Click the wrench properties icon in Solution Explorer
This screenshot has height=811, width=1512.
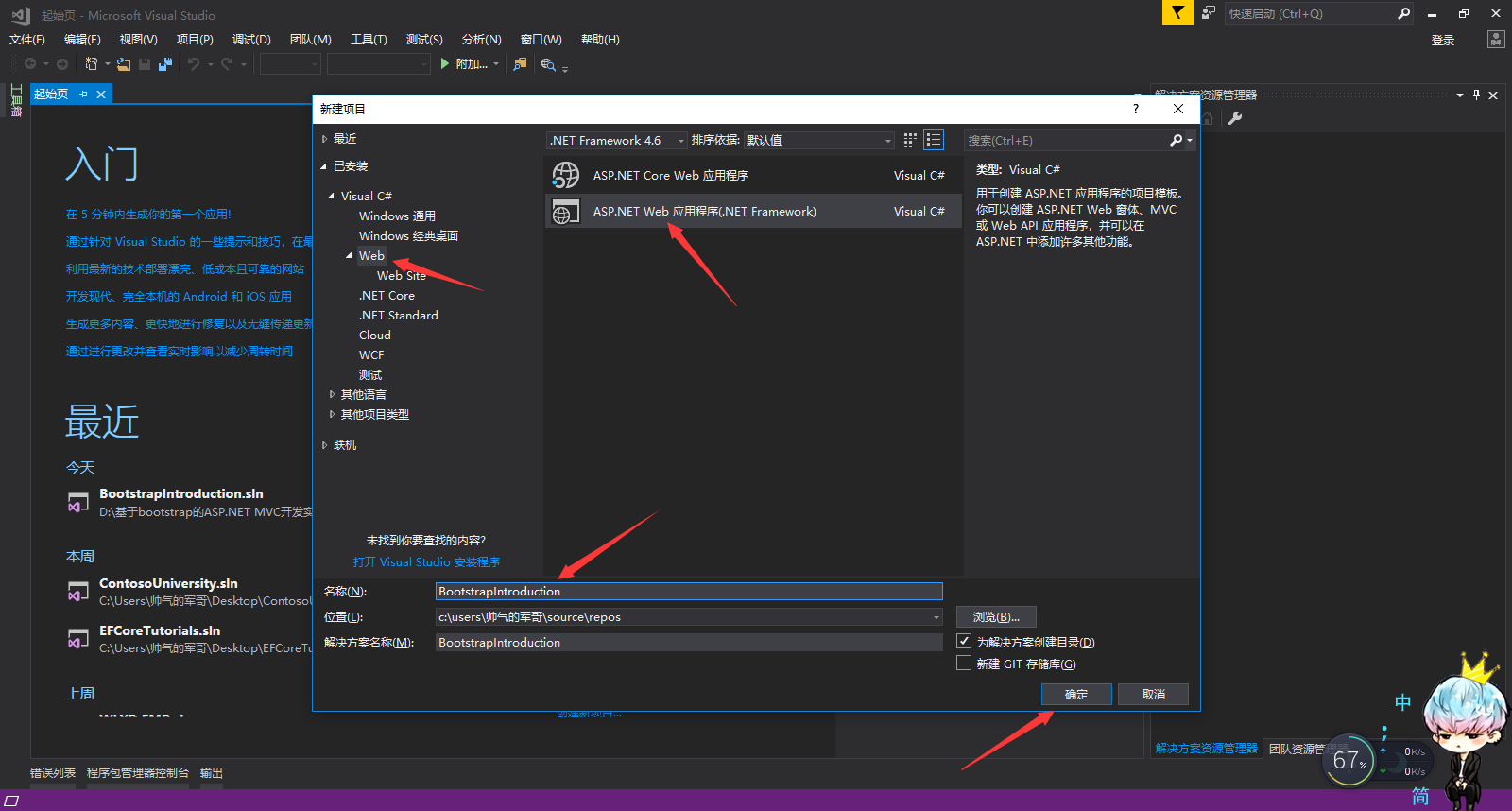coord(1235,118)
